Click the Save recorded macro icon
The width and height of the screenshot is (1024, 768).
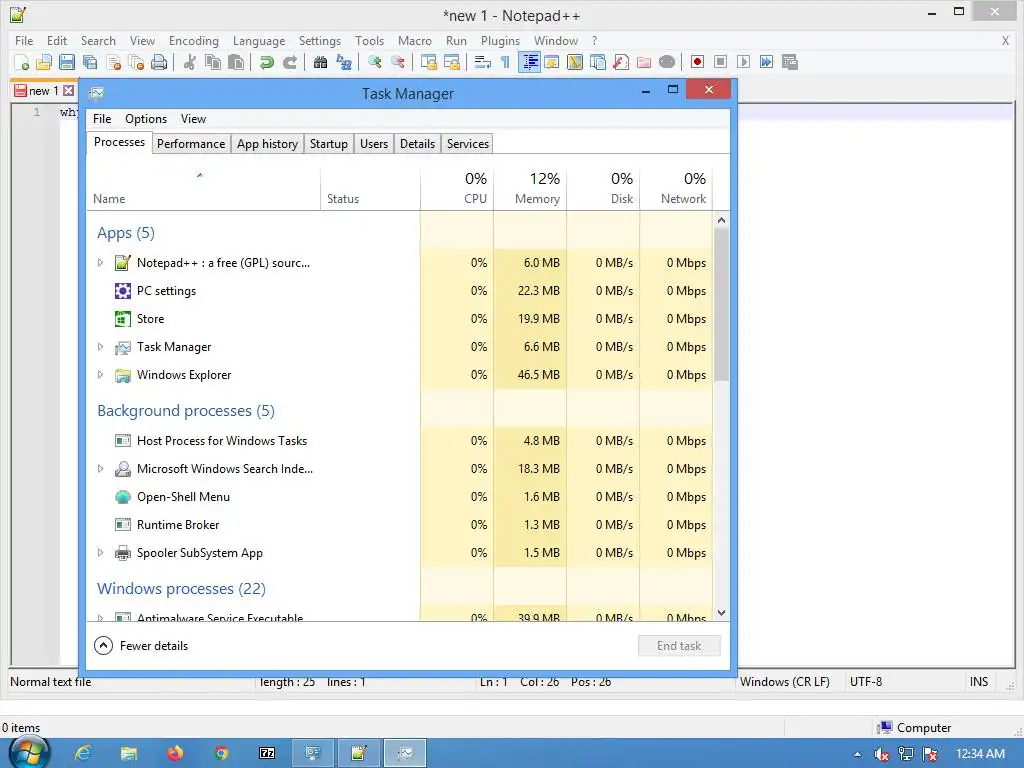(x=790, y=62)
